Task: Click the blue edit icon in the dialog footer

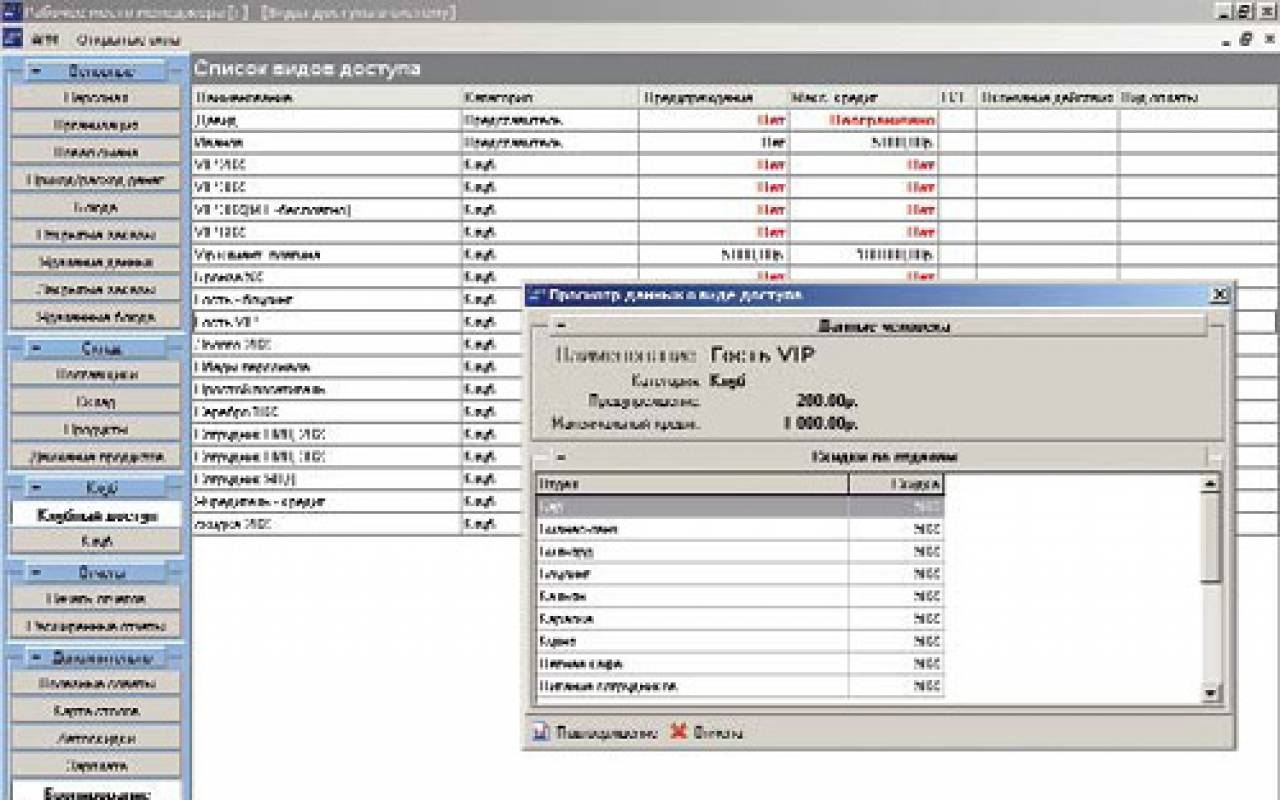Action: (x=541, y=732)
